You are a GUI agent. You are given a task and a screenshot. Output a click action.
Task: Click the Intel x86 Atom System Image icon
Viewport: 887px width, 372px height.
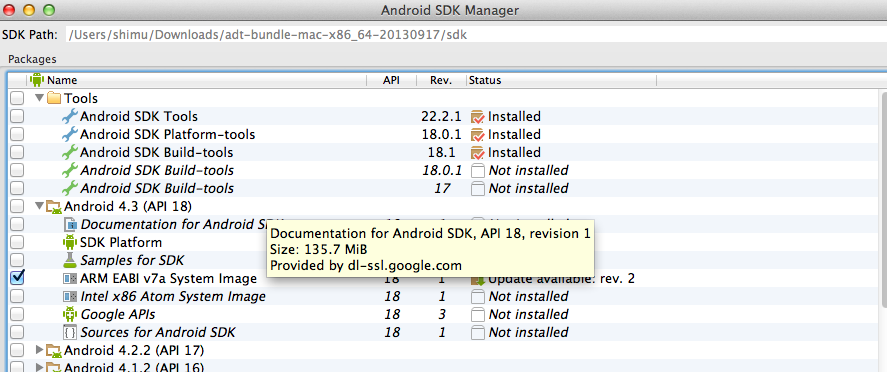pos(70,296)
